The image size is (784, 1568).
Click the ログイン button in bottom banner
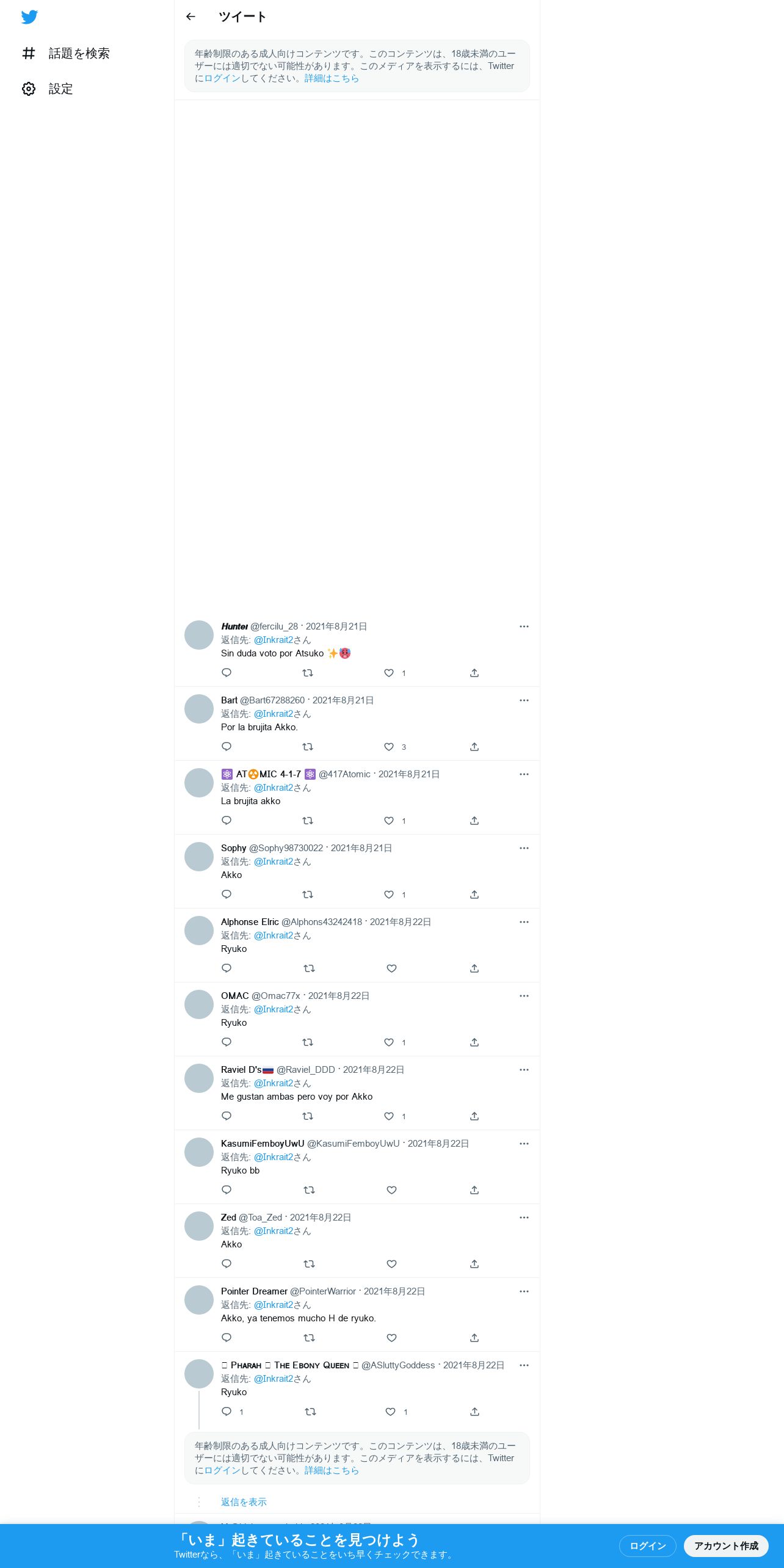pyautogui.click(x=648, y=1545)
